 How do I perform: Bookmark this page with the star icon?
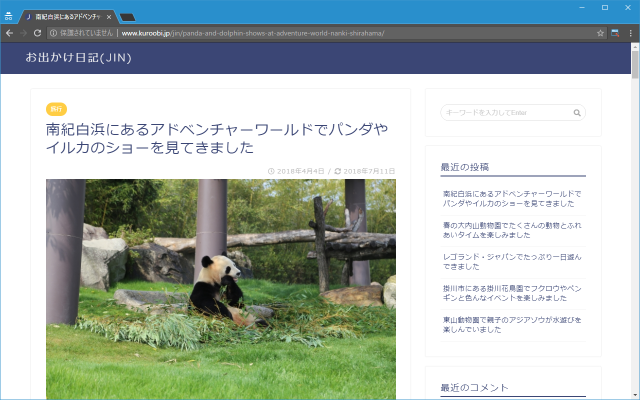pyautogui.click(x=600, y=33)
